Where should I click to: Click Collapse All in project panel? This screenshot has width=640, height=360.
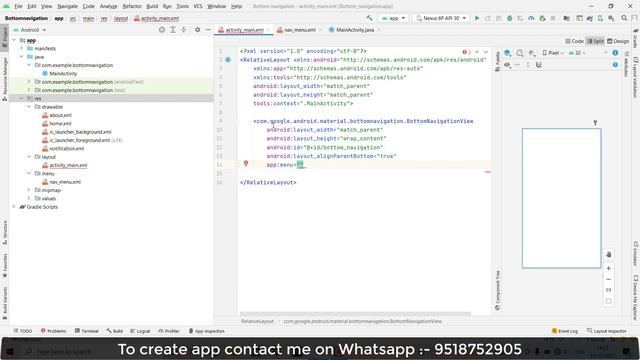(x=184, y=30)
